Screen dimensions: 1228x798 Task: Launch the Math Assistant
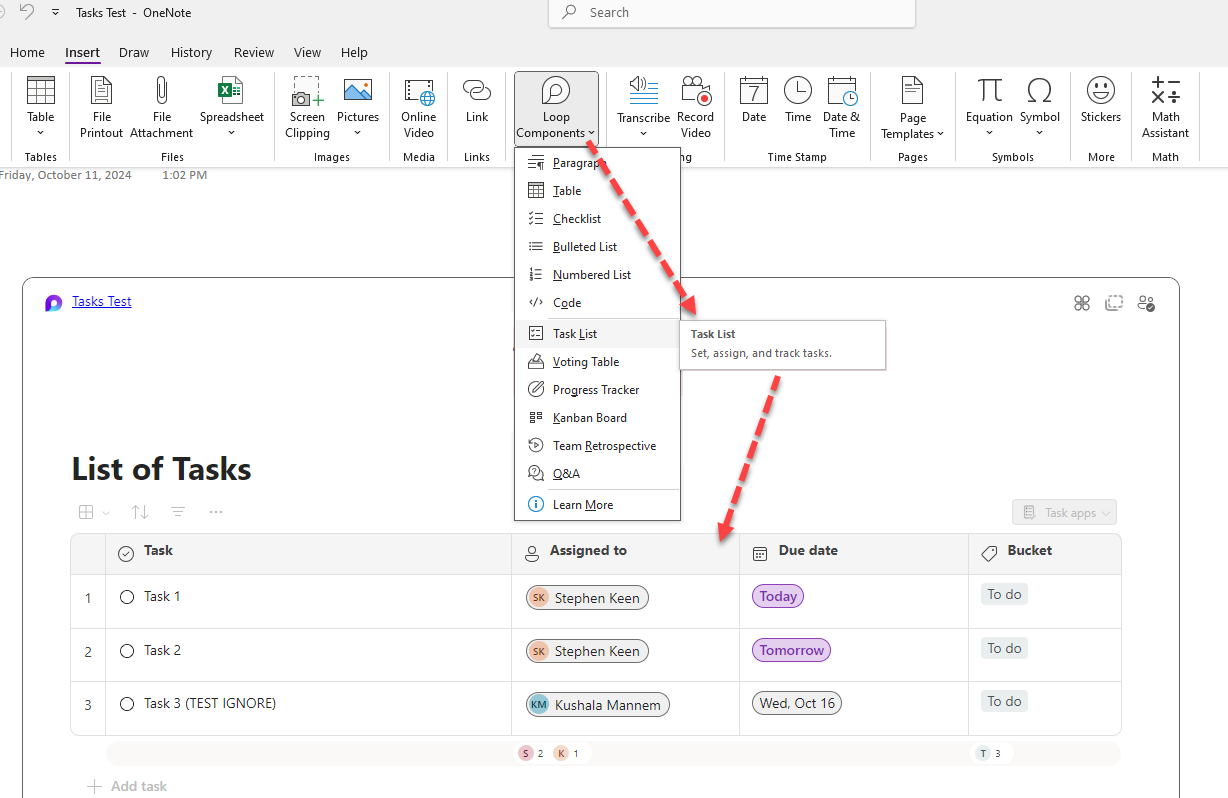(1165, 107)
